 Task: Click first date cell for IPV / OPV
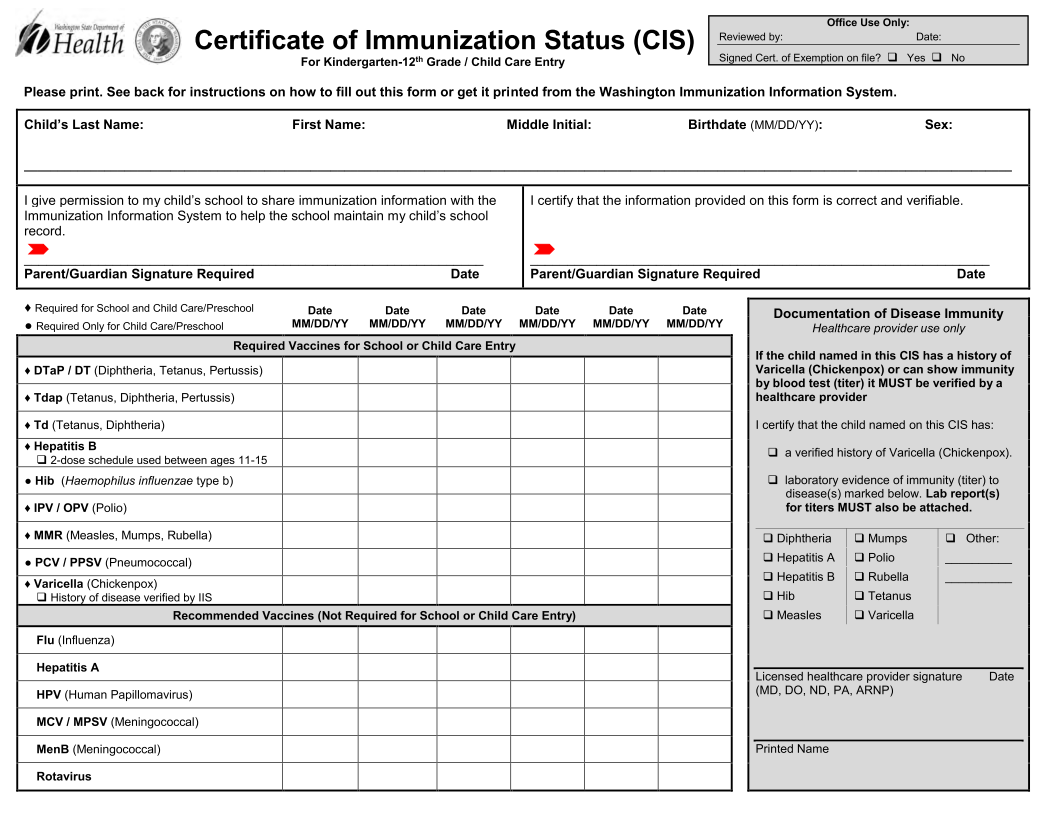coord(320,508)
